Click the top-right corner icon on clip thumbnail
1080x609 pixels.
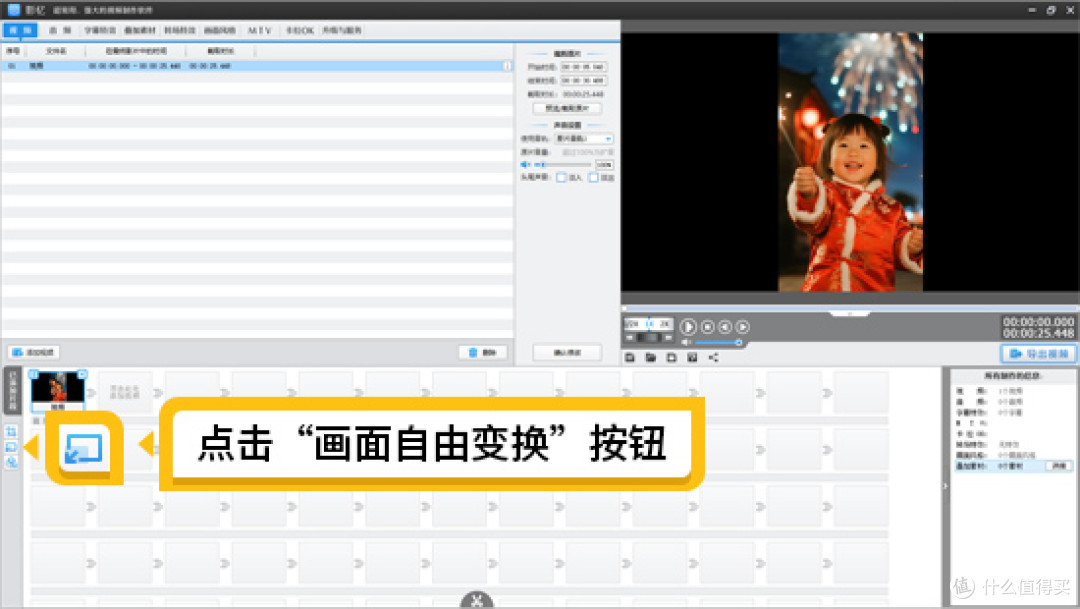82,374
